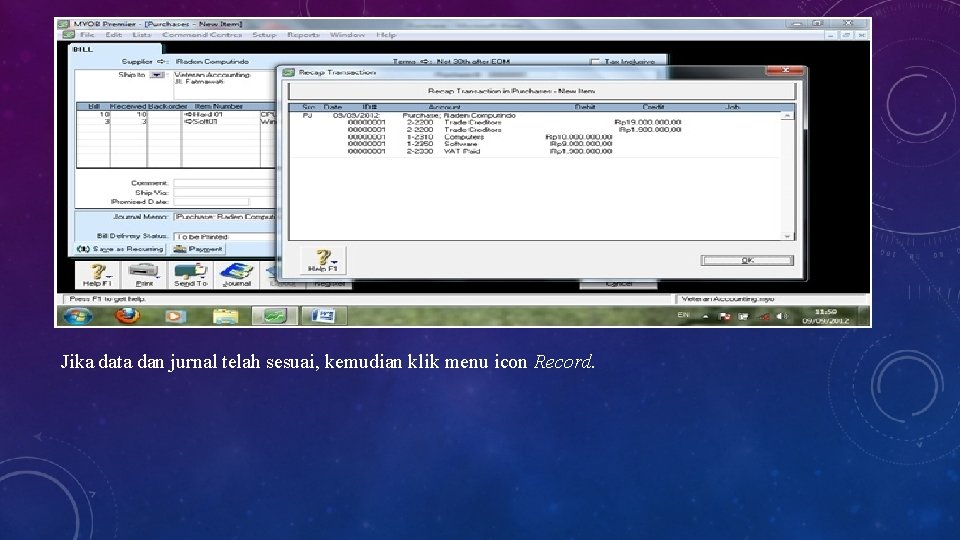Image resolution: width=960 pixels, height=540 pixels.
Task: Click the arrow beside item Hard 01
Action: point(189,114)
